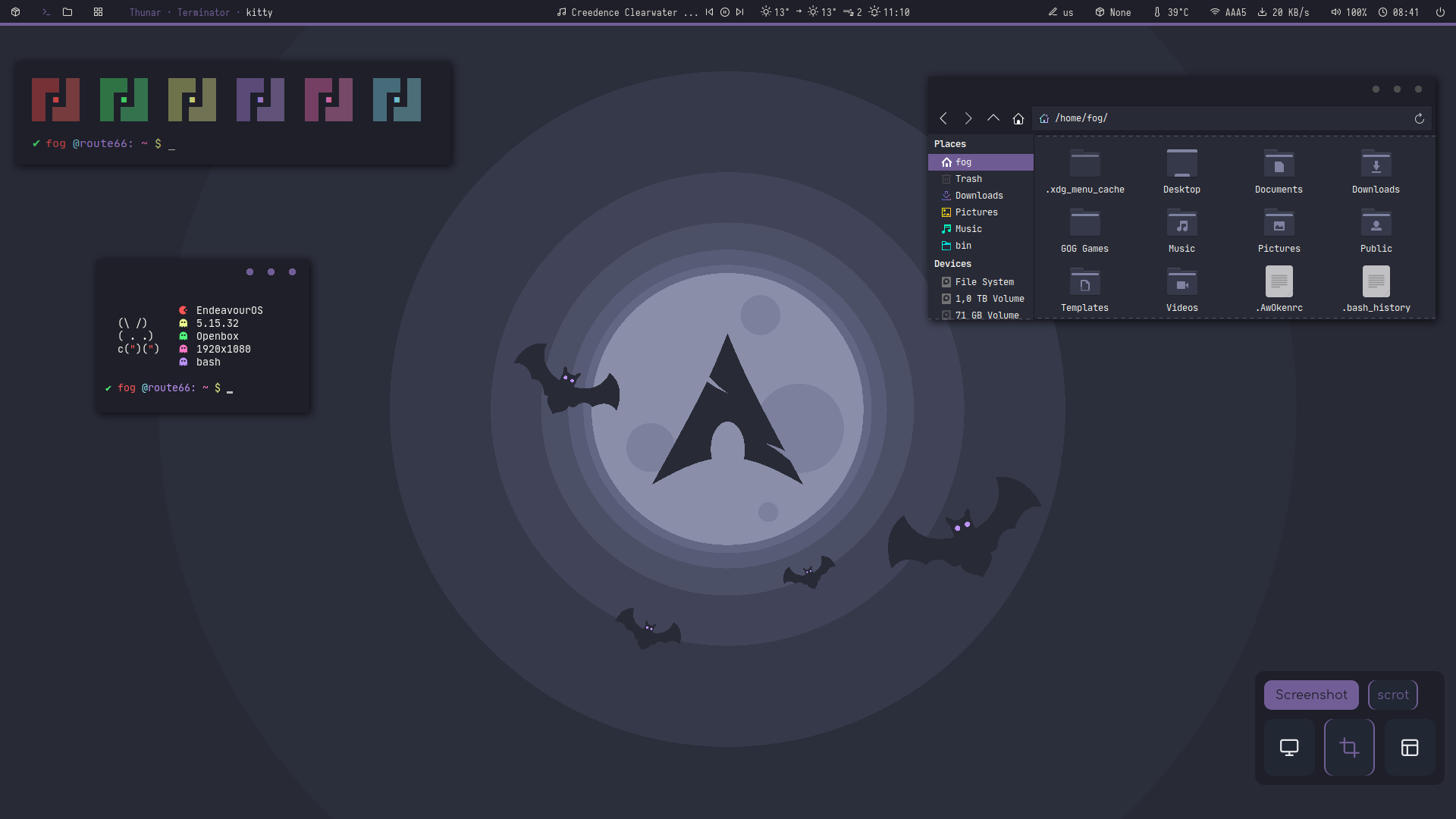This screenshot has height=819, width=1456.
Task: Select the .xdg_menu_cache folder
Action: (1085, 172)
